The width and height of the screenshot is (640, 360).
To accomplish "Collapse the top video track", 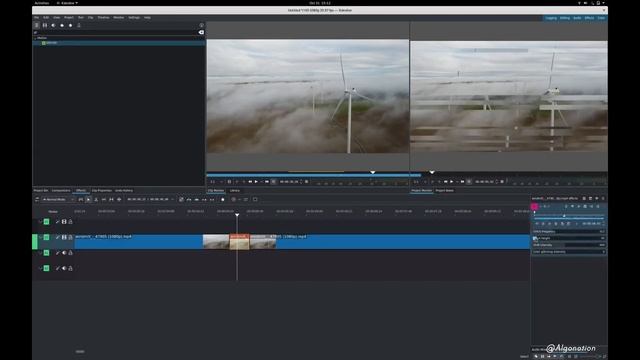I will [40, 222].
